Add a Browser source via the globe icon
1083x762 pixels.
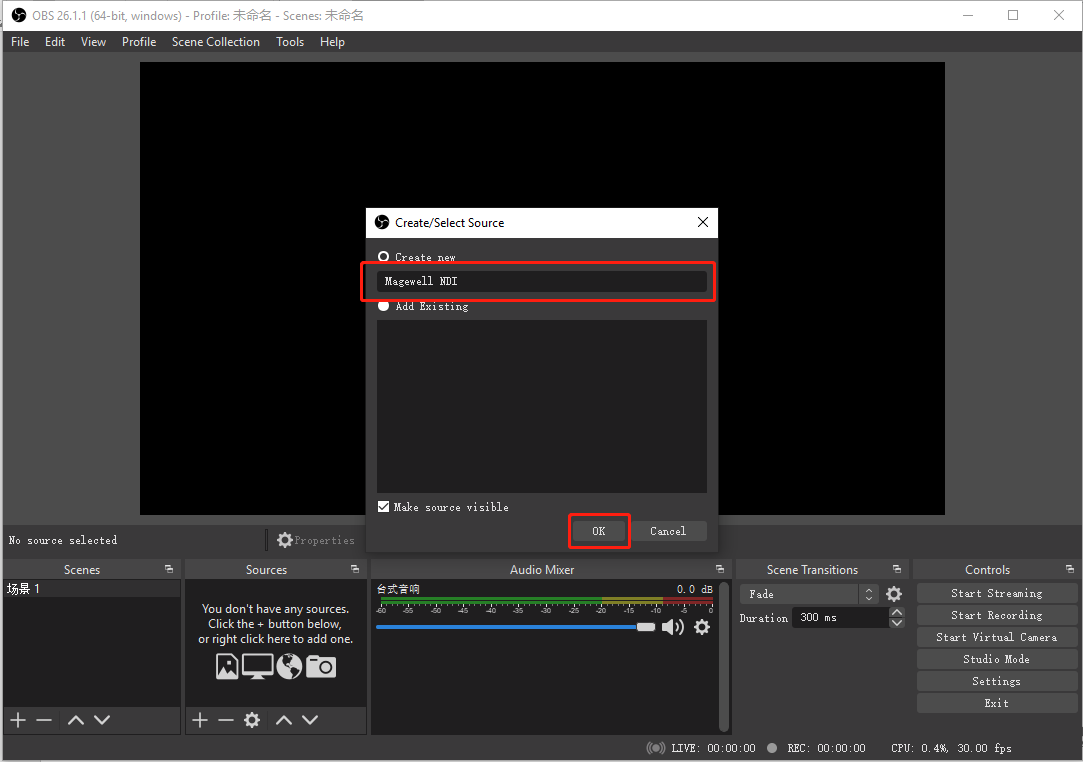click(x=289, y=665)
